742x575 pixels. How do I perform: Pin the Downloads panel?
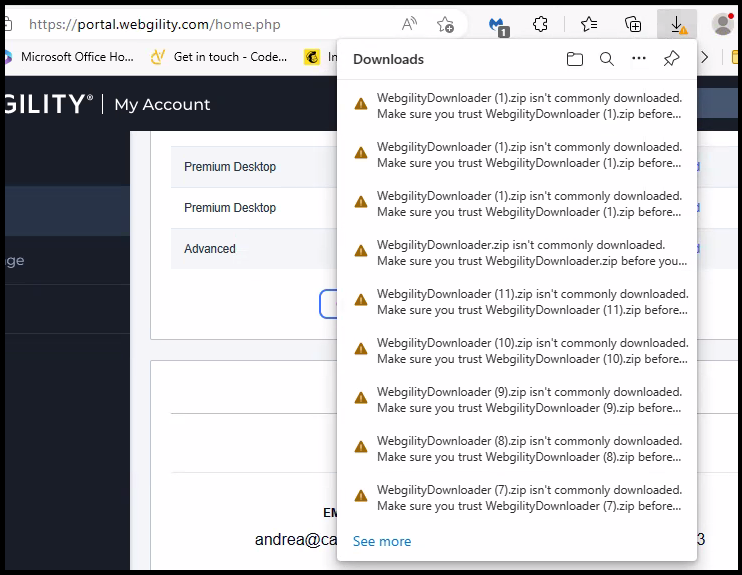(x=672, y=59)
